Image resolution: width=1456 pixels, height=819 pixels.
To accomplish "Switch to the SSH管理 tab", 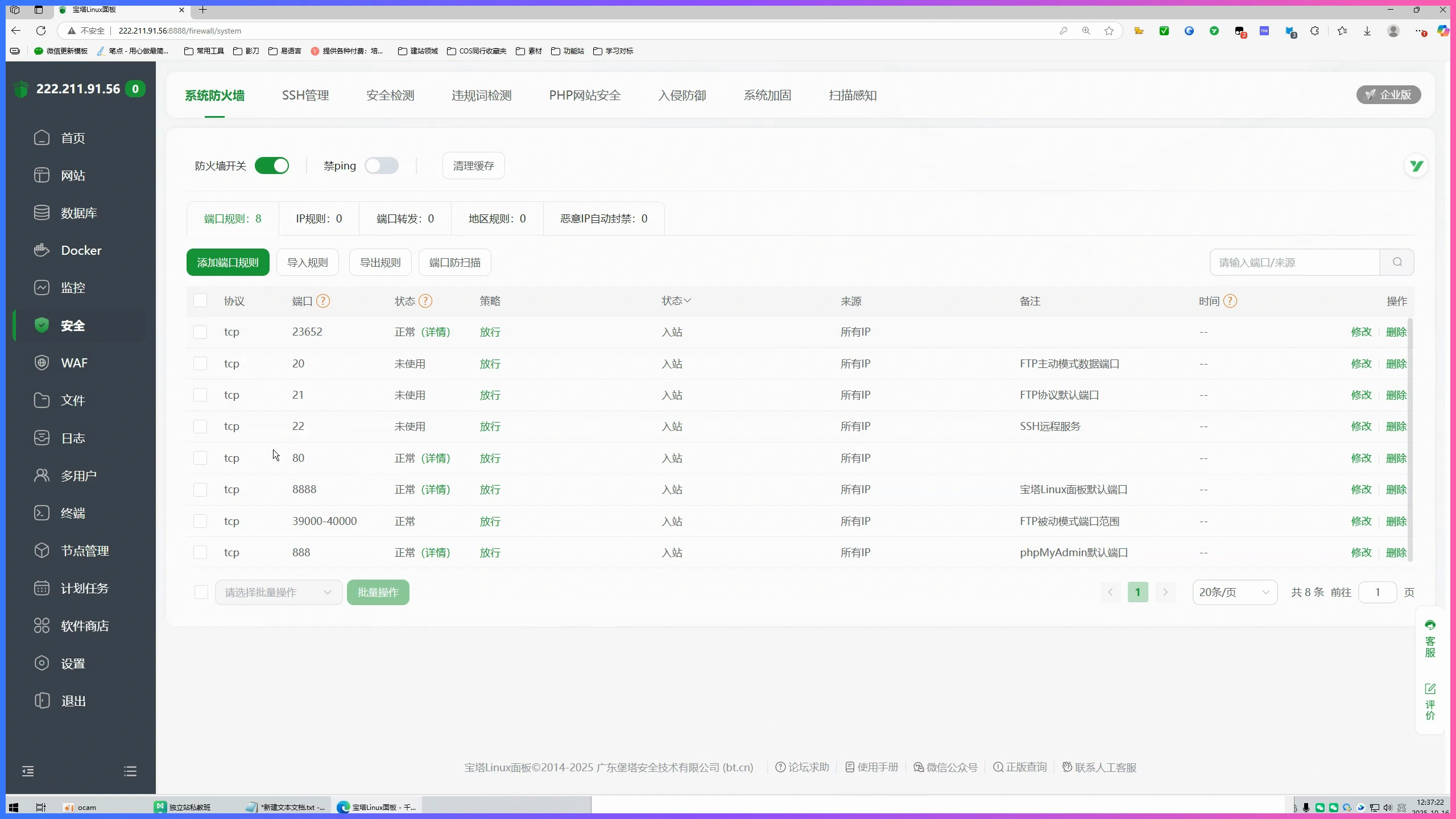I will click(305, 95).
